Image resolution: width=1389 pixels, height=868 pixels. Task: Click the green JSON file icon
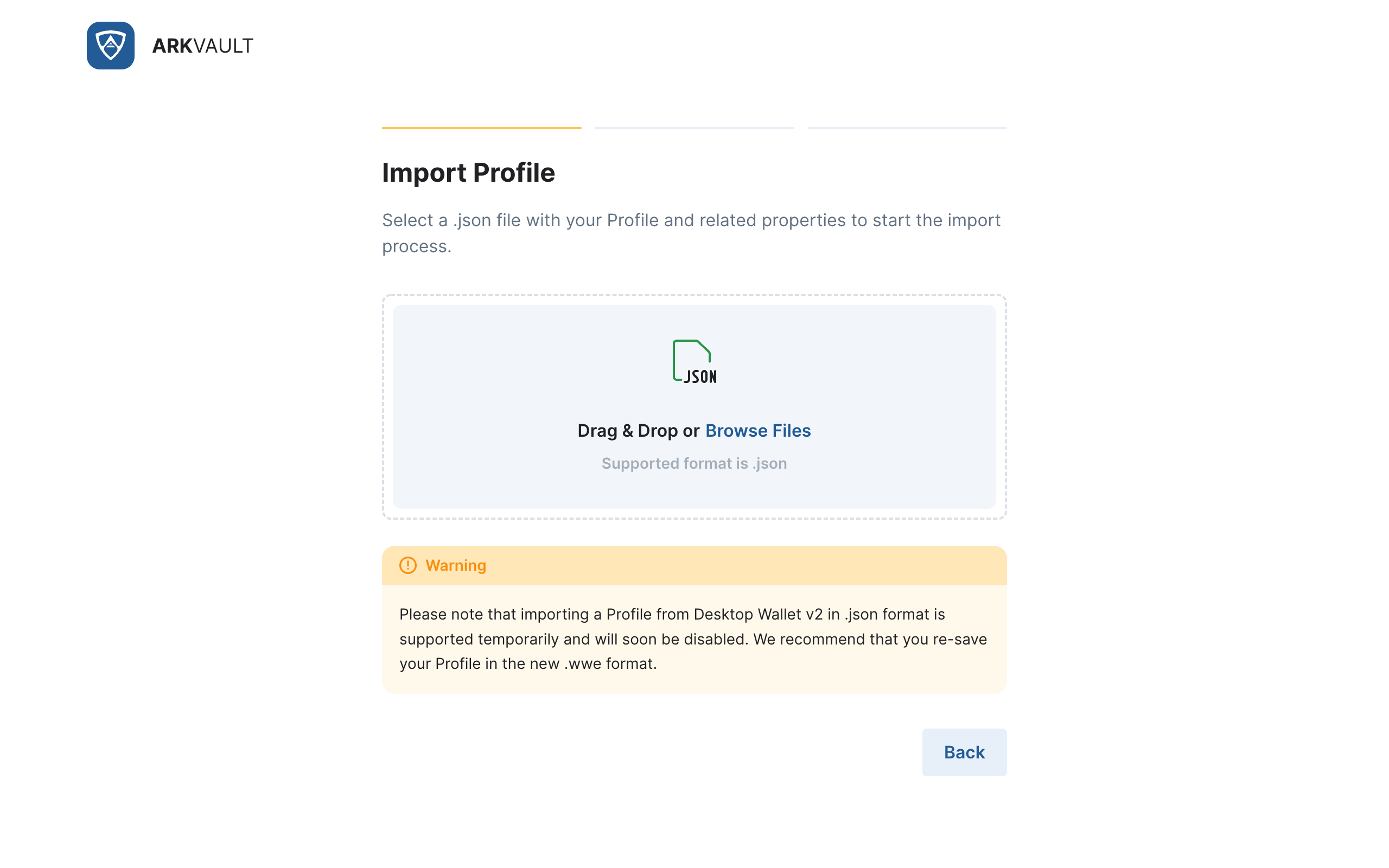pyautogui.click(x=694, y=362)
